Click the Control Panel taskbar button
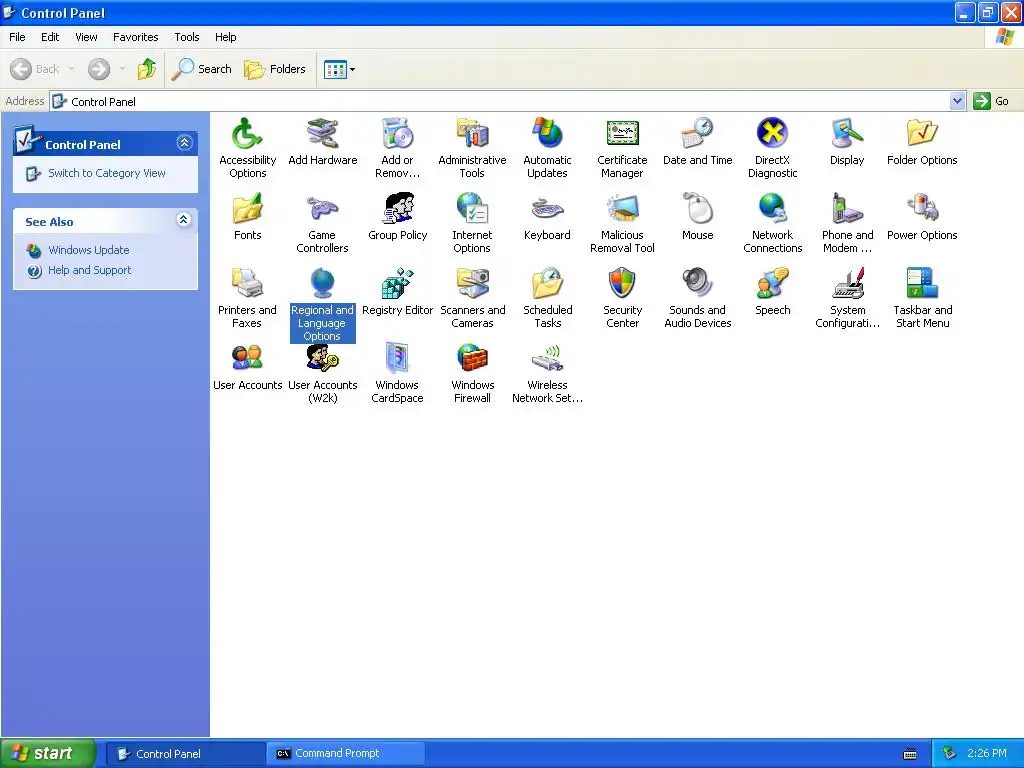The image size is (1024, 768). click(x=185, y=753)
